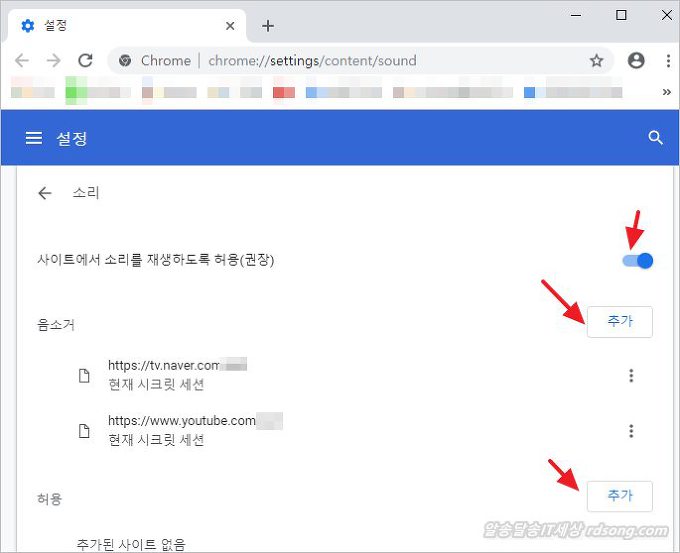This screenshot has height=553, width=680.
Task: Bookmark this page with the star icon
Action: pos(597,61)
